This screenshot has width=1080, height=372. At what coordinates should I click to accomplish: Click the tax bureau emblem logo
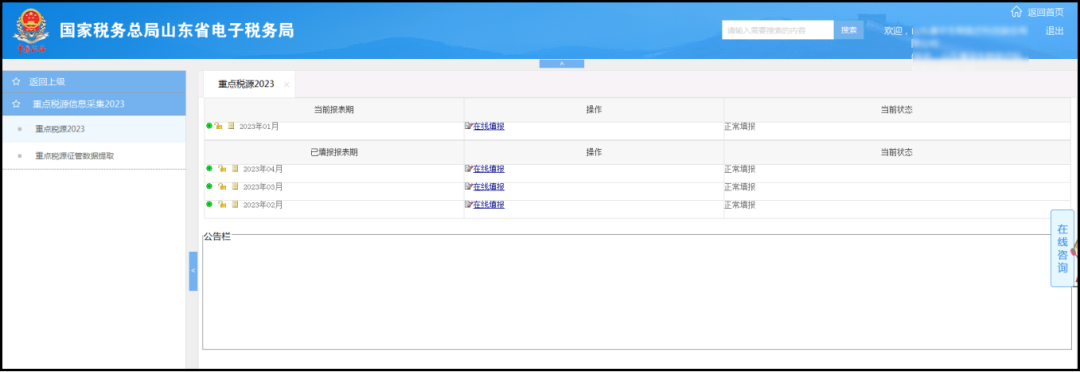pyautogui.click(x=30, y=31)
